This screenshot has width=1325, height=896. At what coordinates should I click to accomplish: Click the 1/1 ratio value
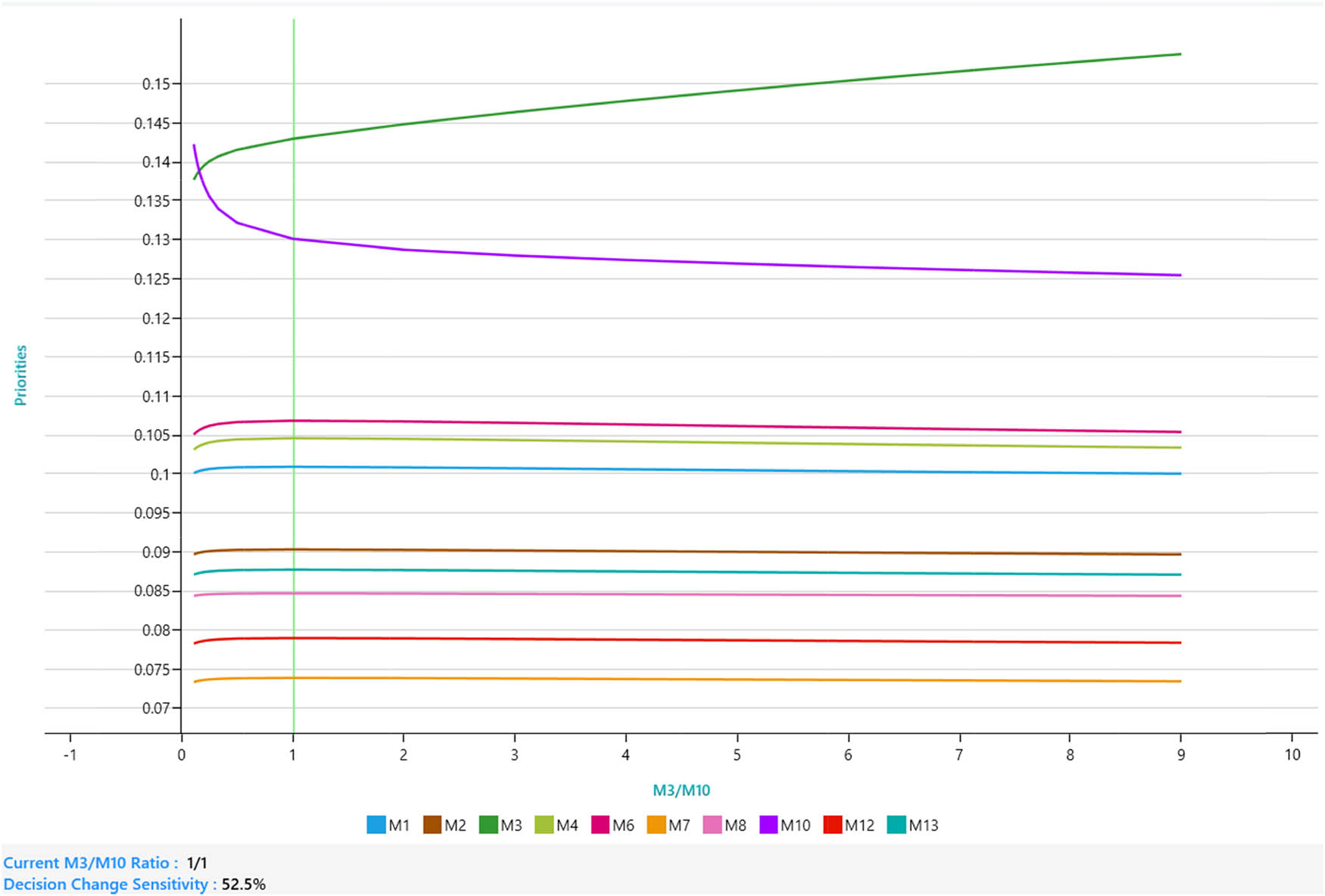tap(197, 863)
